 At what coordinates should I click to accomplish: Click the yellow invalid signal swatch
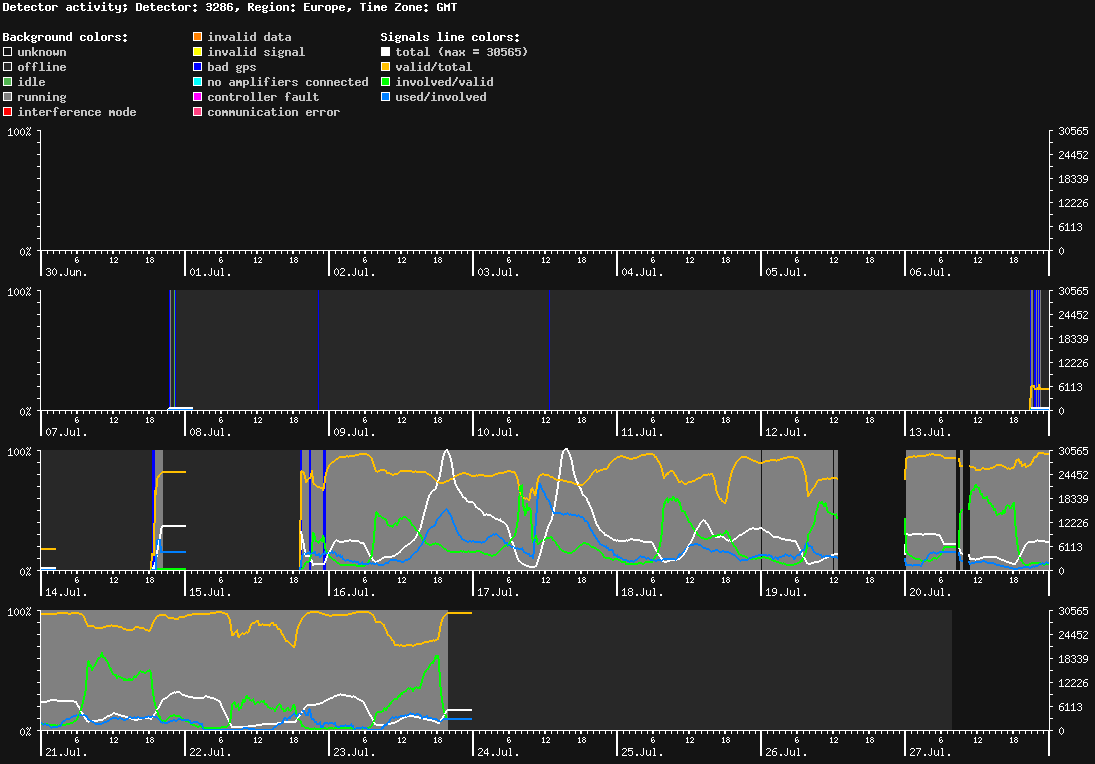pos(198,52)
